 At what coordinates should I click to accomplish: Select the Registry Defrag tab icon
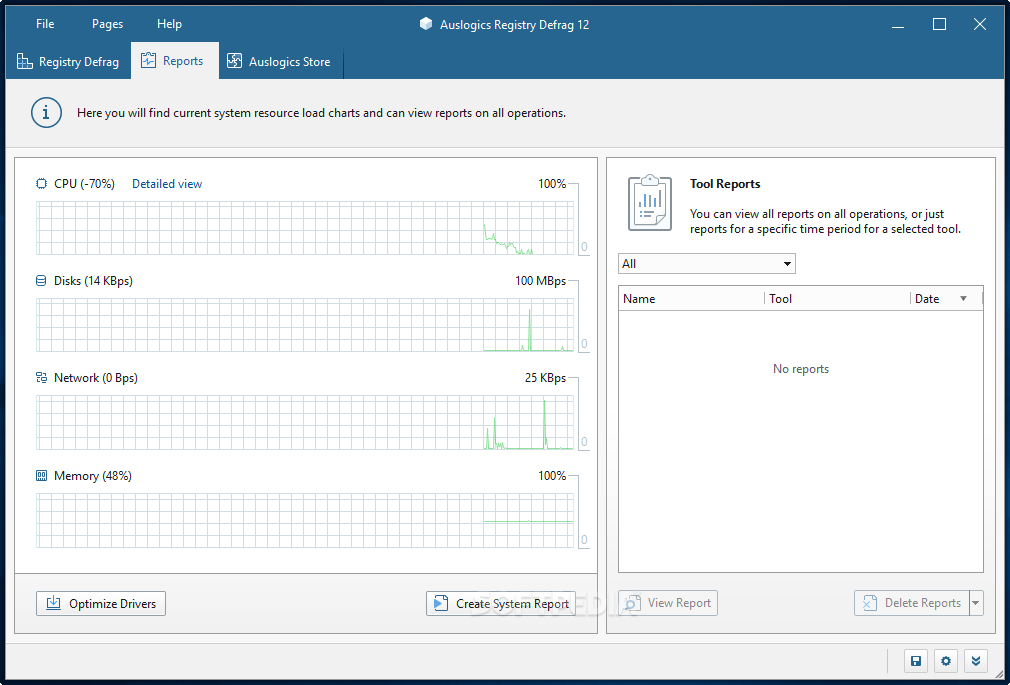click(24, 61)
